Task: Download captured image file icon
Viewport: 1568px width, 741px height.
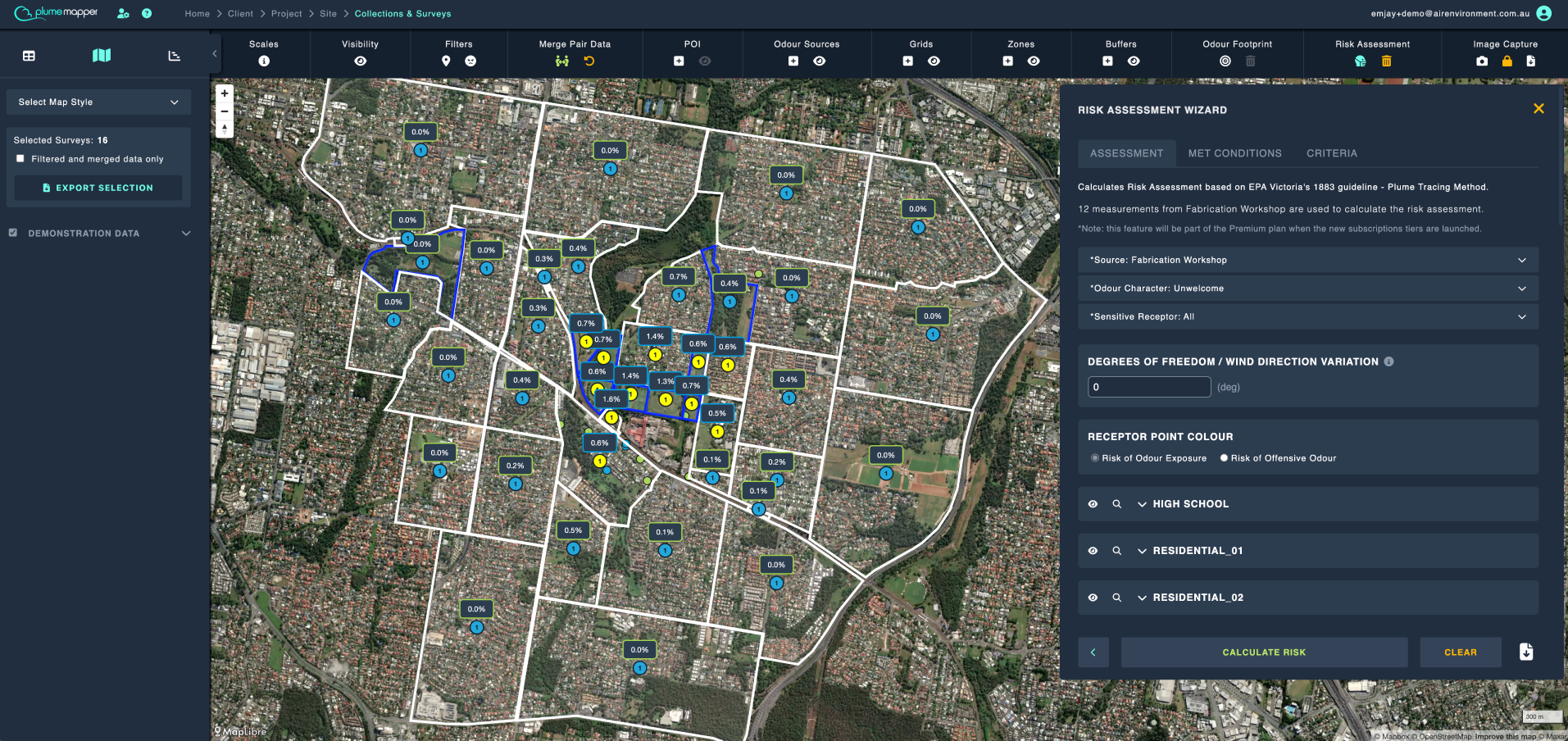Action: [x=1530, y=61]
